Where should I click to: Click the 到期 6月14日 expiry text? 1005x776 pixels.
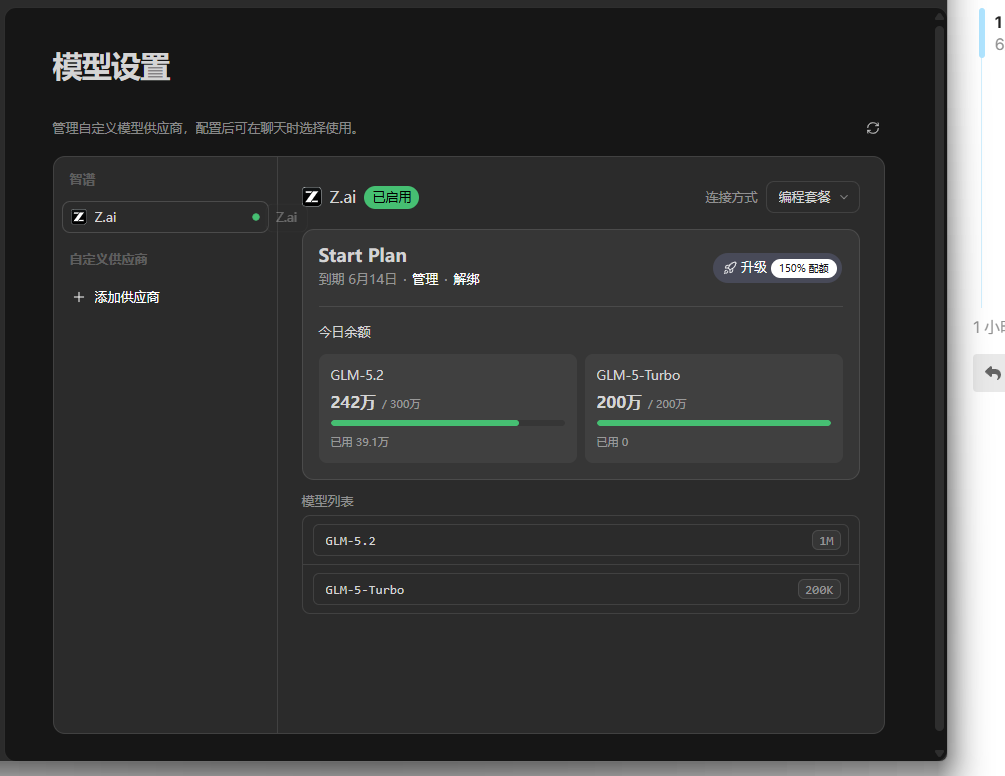[x=357, y=279]
